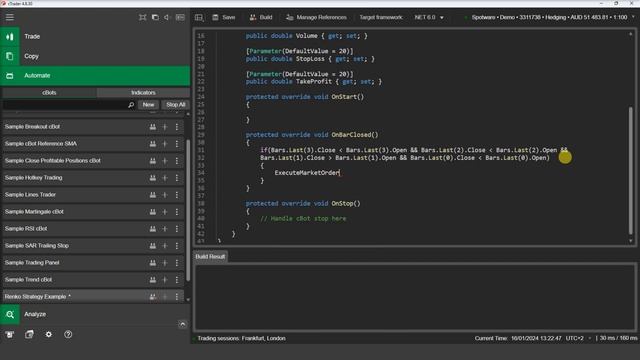Switch to the Indicators tab
Image resolution: width=640 pixels, height=360 pixels.
(x=143, y=93)
